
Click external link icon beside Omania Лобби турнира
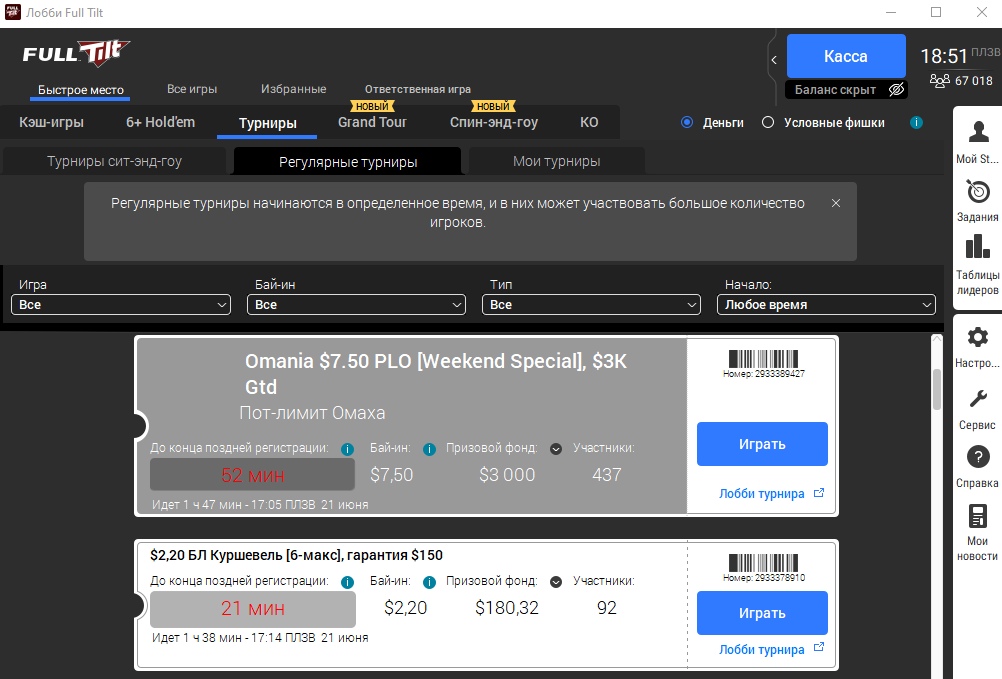pyautogui.click(x=819, y=493)
